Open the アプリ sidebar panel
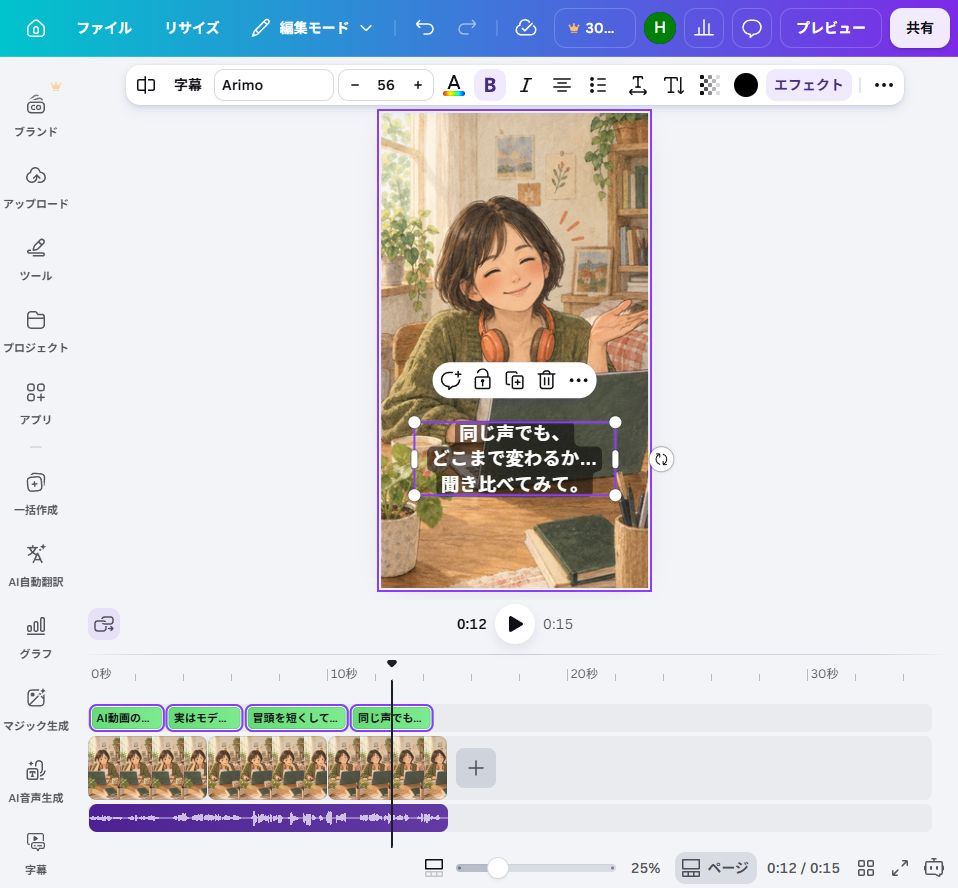 click(35, 403)
